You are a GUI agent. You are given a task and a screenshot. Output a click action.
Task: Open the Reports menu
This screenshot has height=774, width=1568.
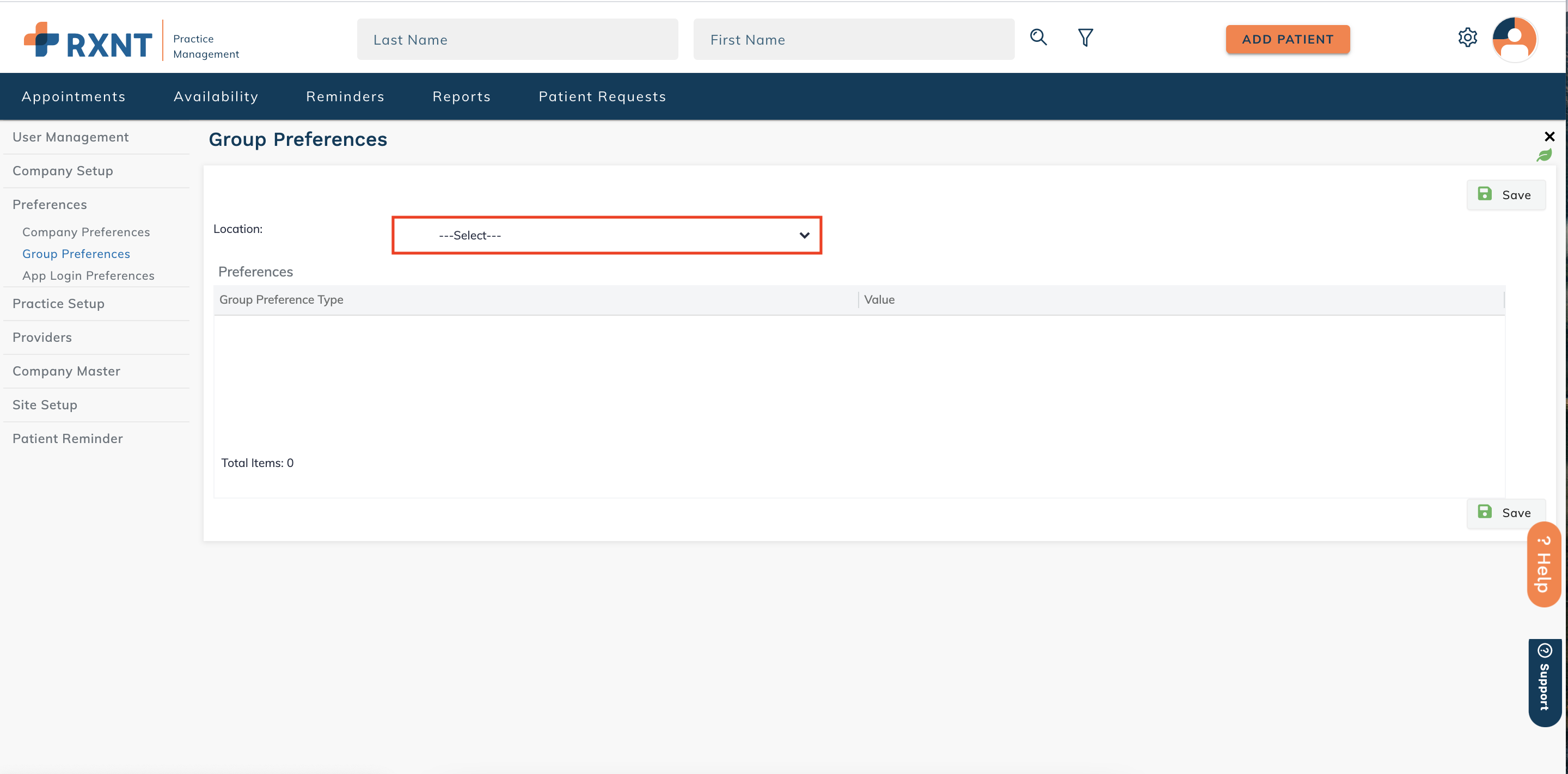[x=461, y=96]
